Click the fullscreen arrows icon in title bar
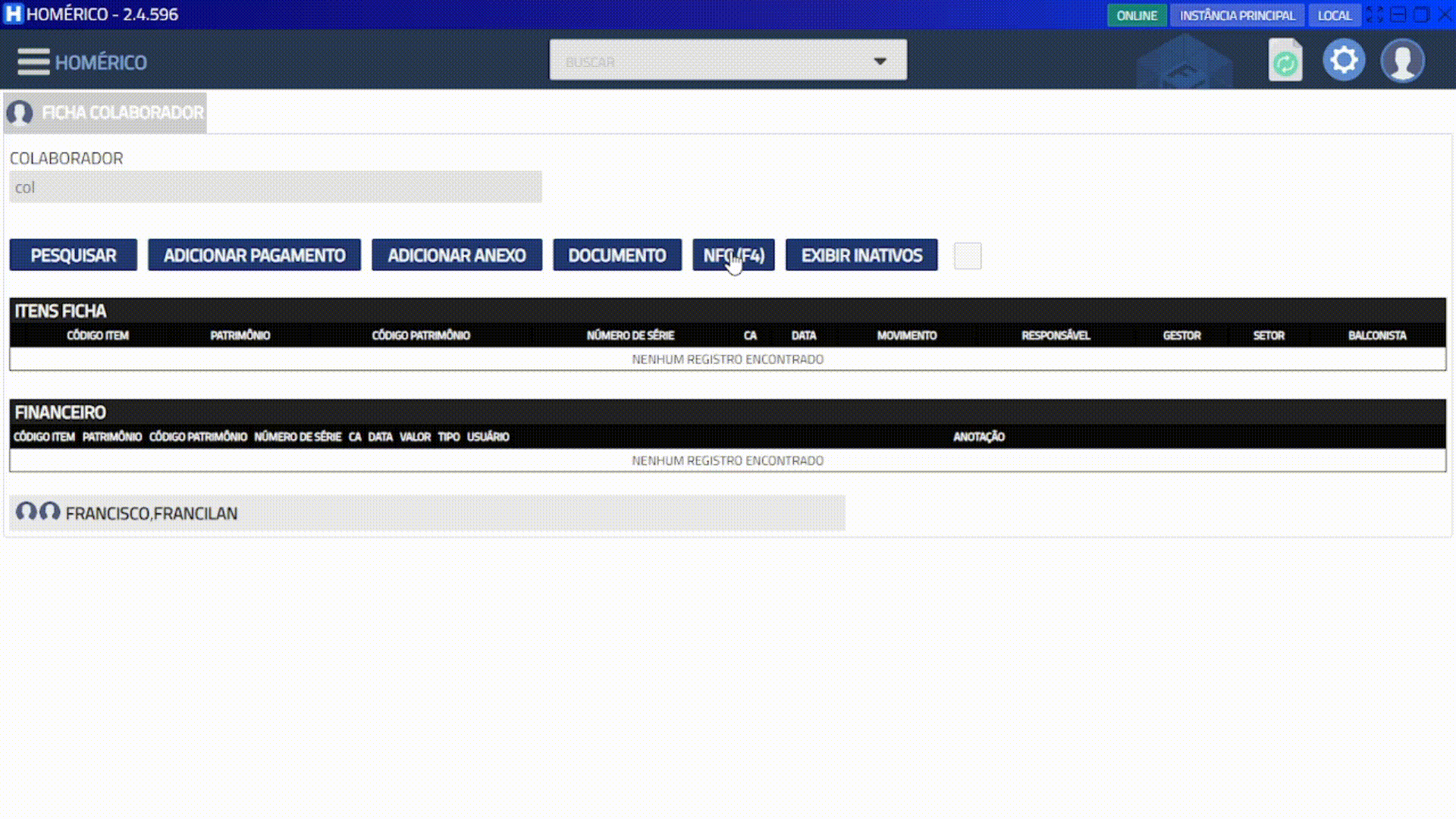 coord(1374,14)
